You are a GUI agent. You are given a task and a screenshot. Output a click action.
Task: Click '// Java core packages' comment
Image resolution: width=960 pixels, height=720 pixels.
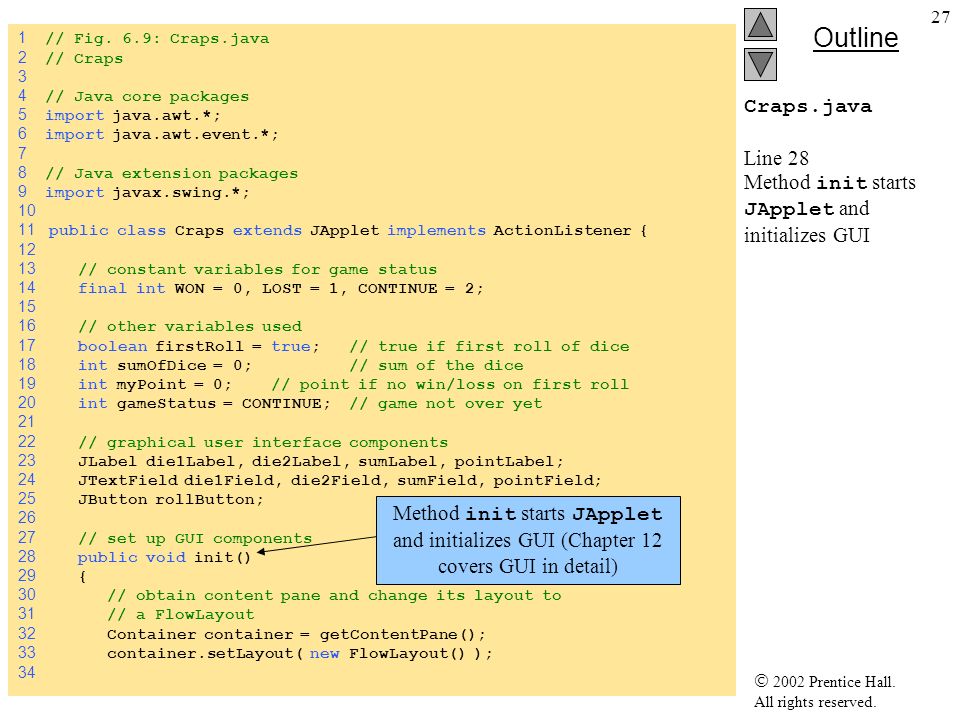pyautogui.click(x=147, y=97)
